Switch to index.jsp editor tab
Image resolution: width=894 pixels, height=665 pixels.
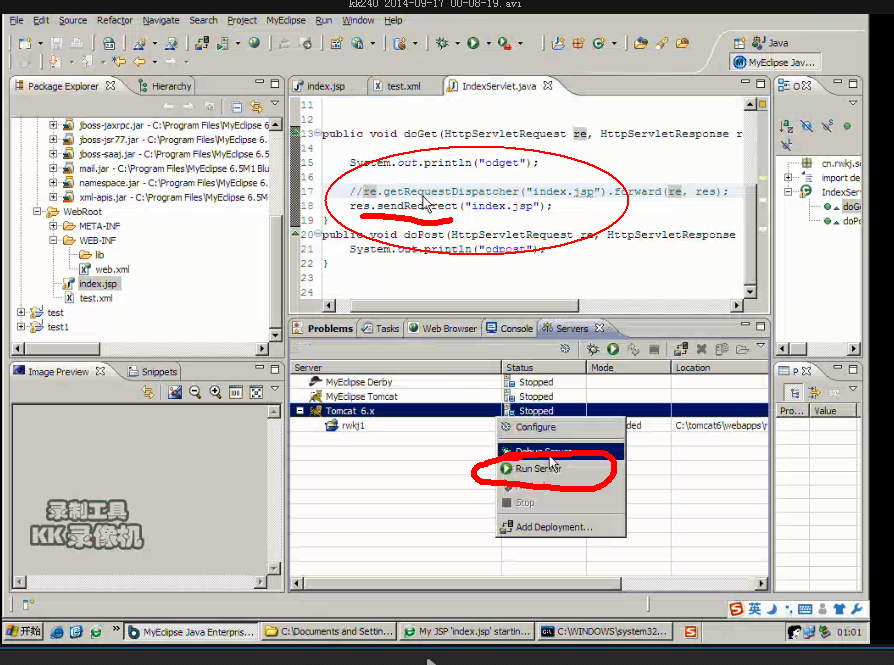pyautogui.click(x=326, y=86)
